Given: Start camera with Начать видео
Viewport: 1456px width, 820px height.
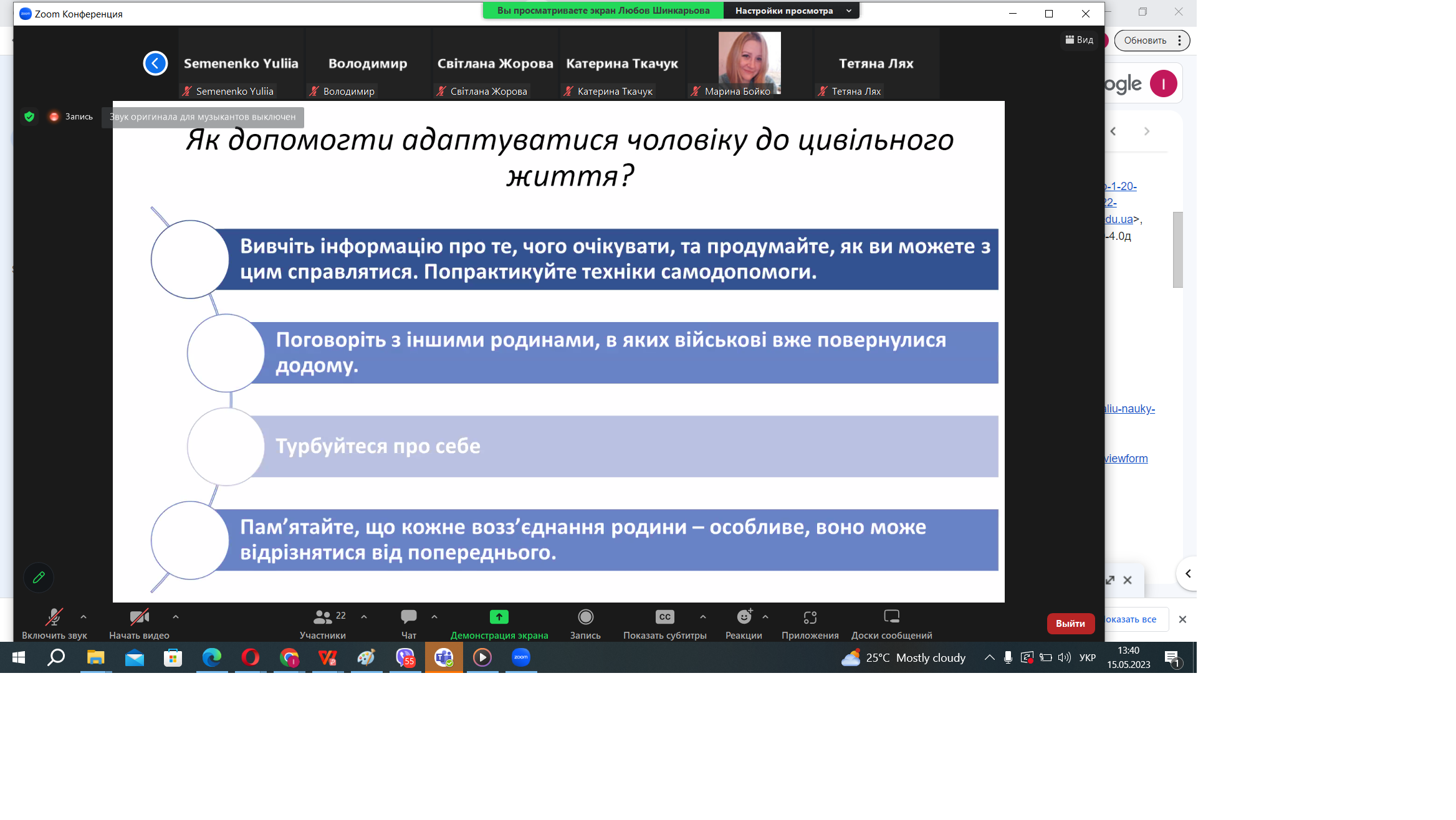Looking at the screenshot, I should (138, 623).
